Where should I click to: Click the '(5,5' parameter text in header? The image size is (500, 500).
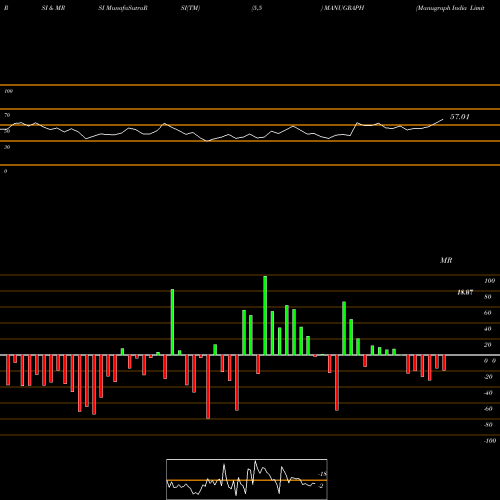(x=257, y=8)
